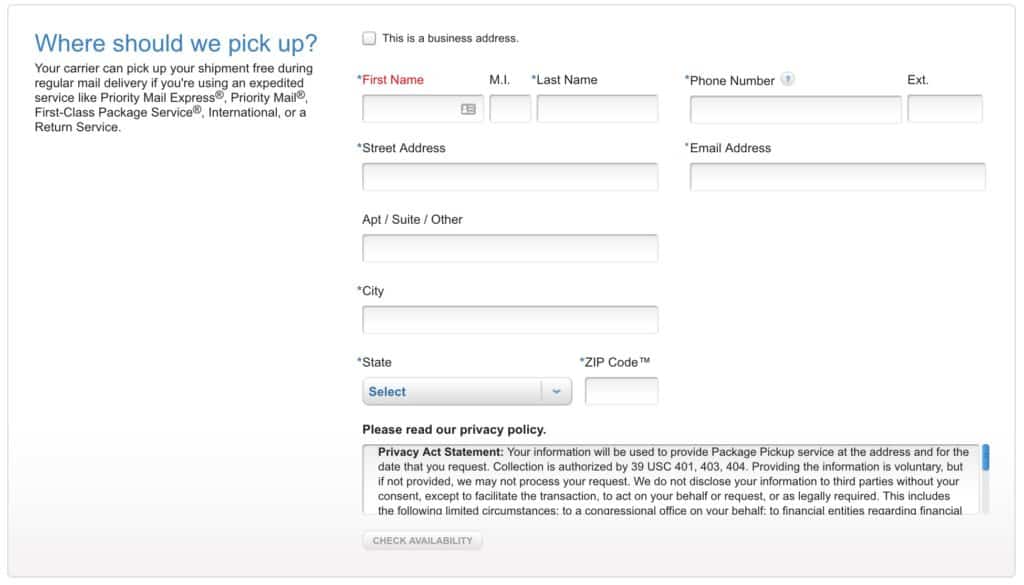
Task: Focus the First Name input field
Action: point(423,109)
